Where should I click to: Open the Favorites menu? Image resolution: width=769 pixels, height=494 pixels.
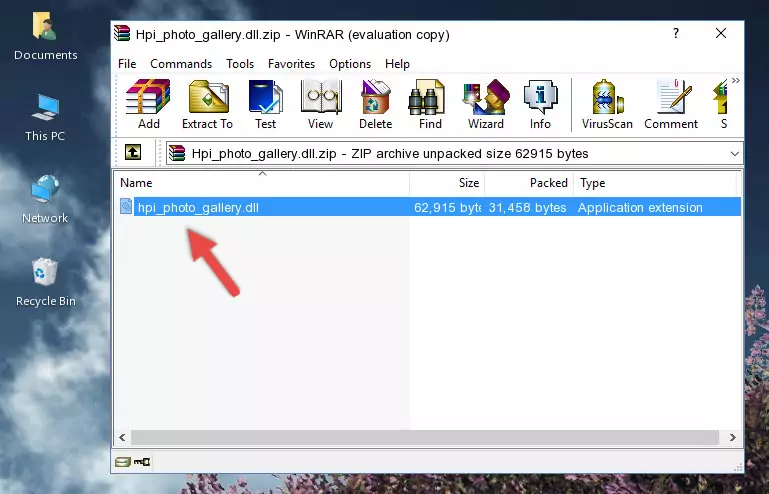tap(291, 64)
